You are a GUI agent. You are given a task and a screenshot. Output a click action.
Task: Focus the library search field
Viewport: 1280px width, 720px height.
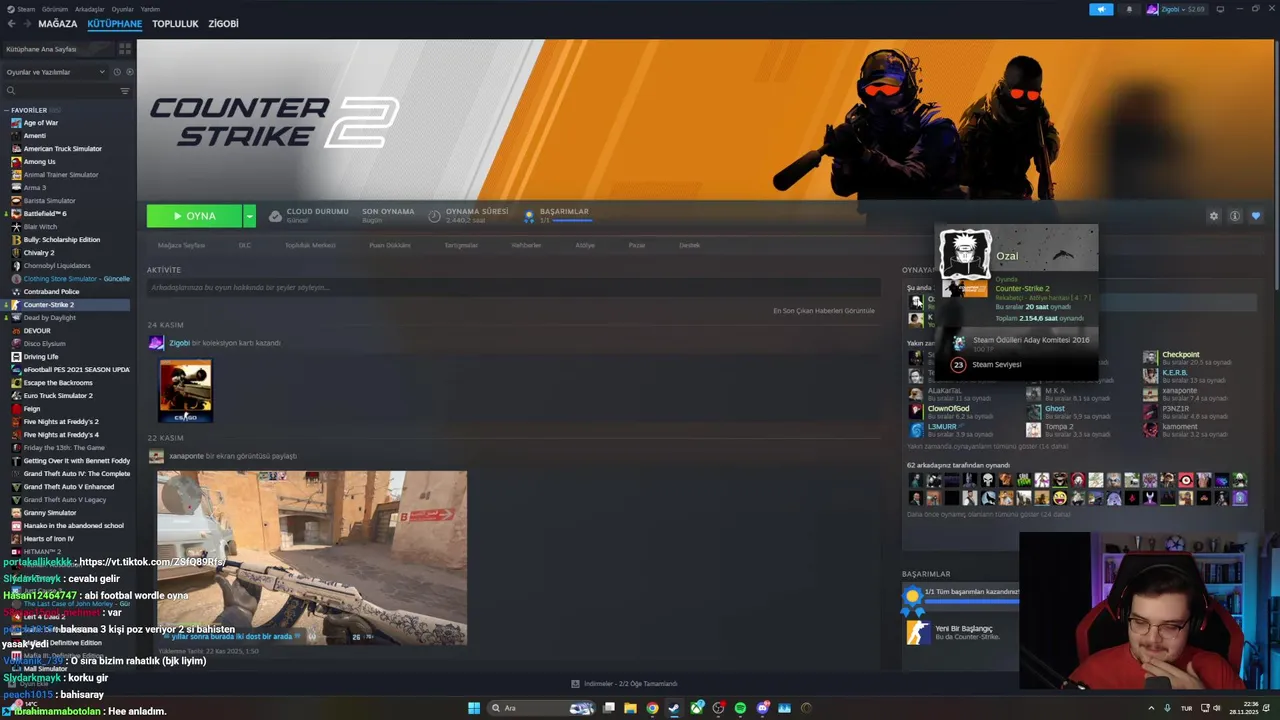[60, 91]
